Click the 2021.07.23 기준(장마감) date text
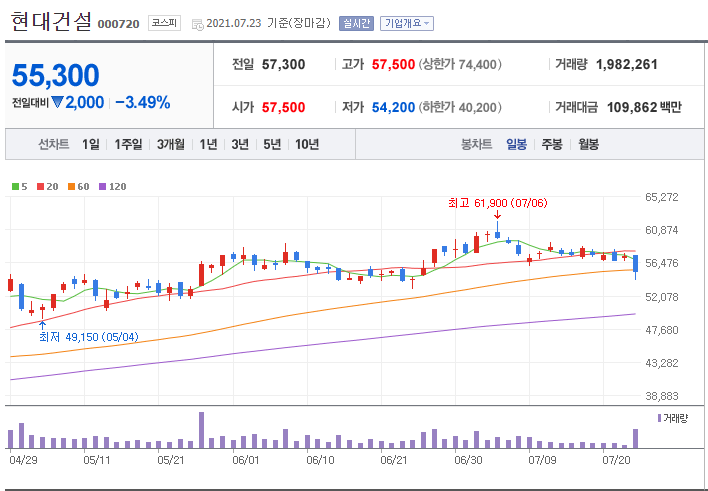This screenshot has height=491, width=708. point(269,23)
